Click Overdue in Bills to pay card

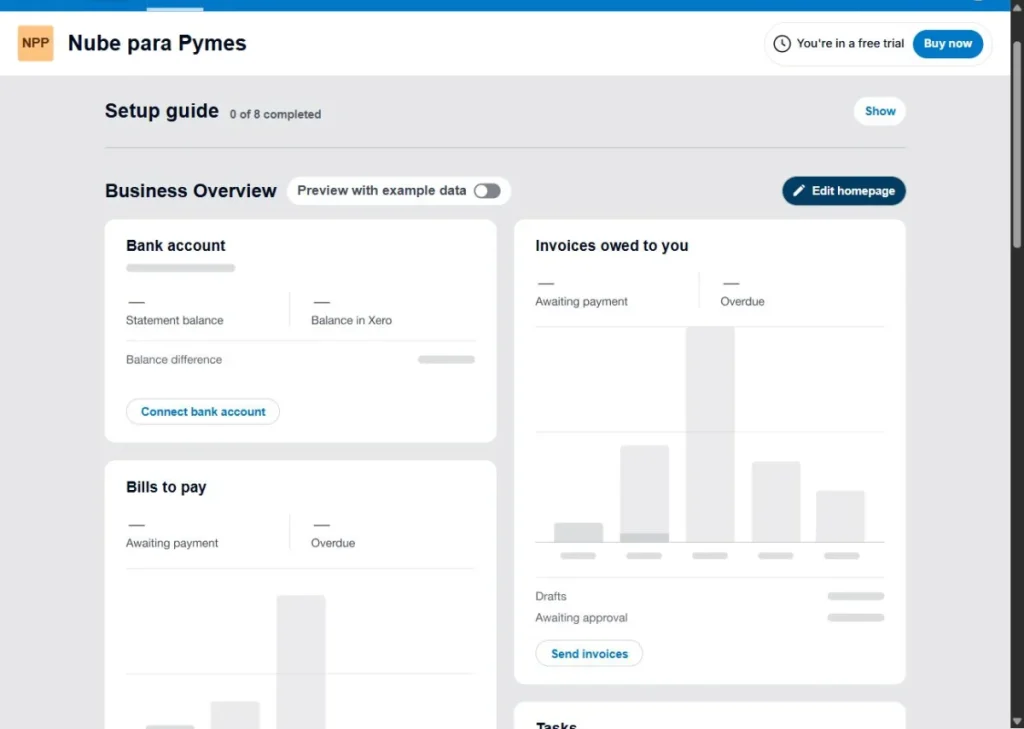click(332, 543)
